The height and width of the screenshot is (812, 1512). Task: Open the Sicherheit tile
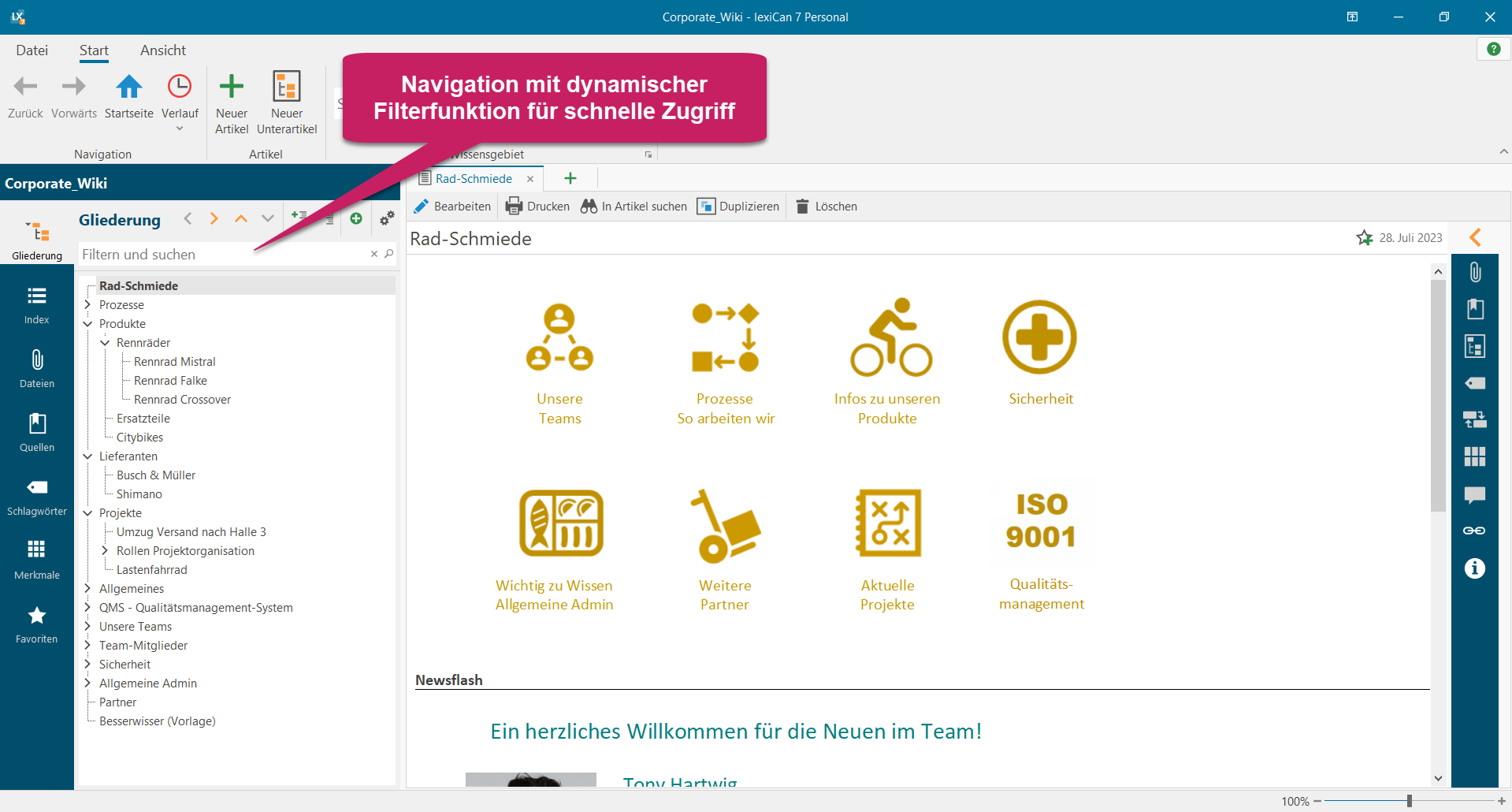pos(1040,353)
